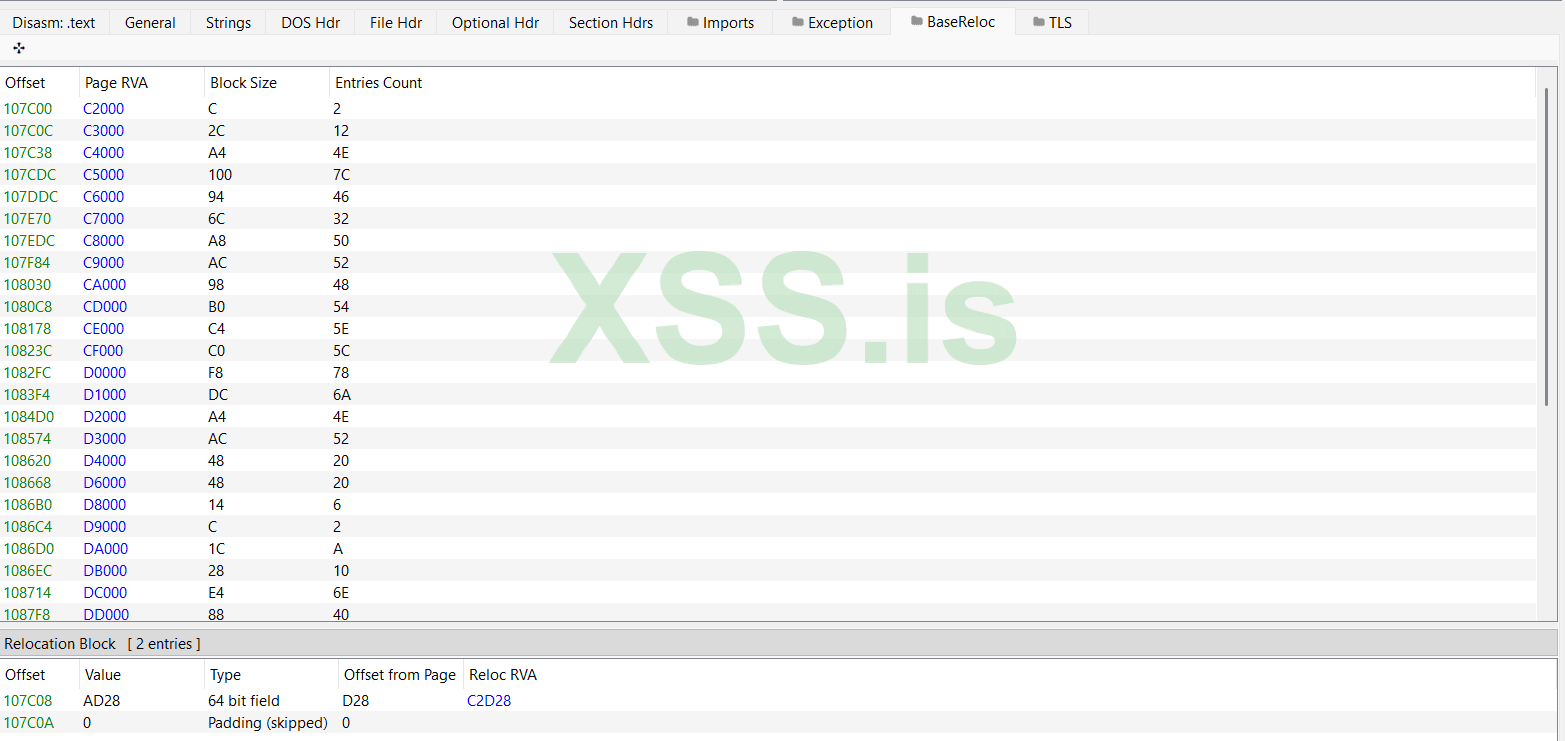The image size is (1565, 741).
Task: Click the move cursor icon below the tabs
Action: pyautogui.click(x=18, y=47)
